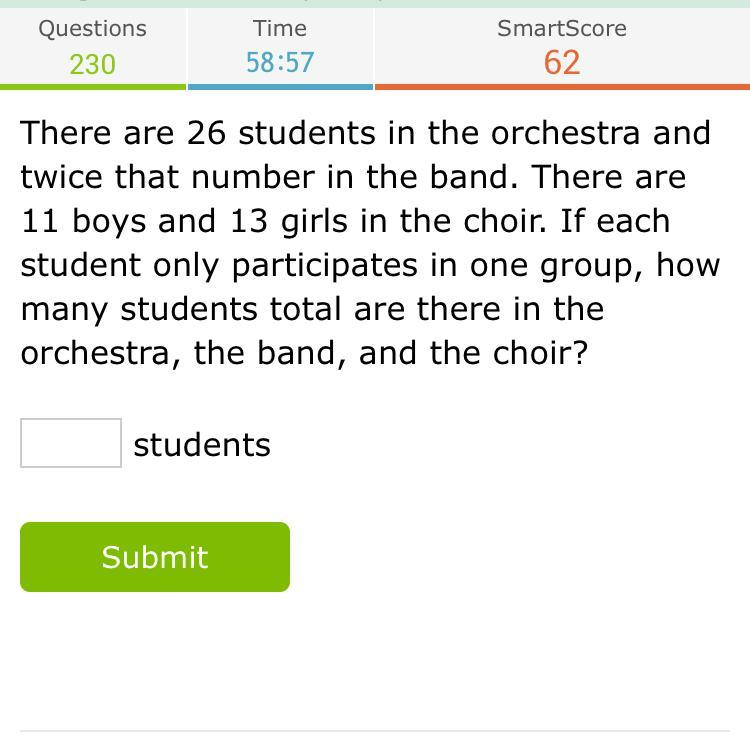750x750 pixels.
Task: Click the number 26 in the problem
Action: 206,132
